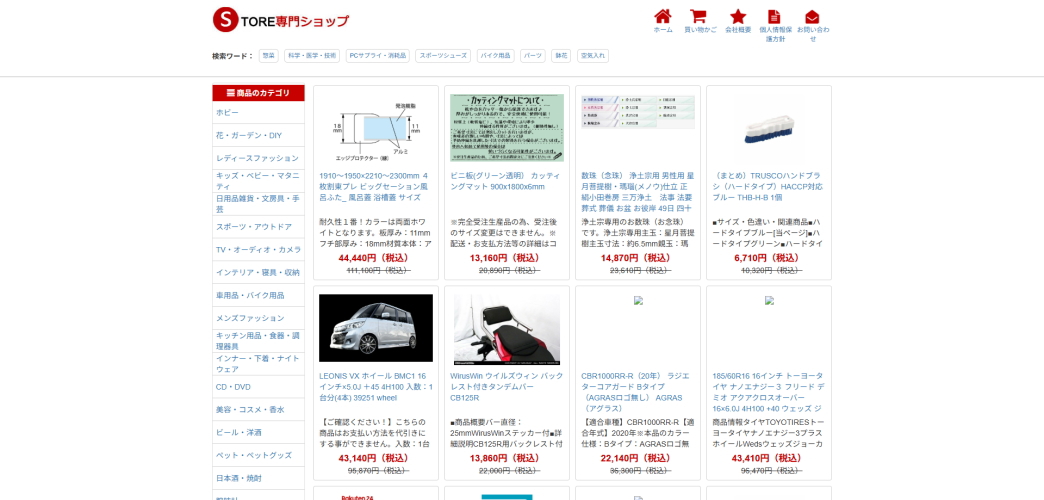Click the broken image of the 185/60R16 tire product
The height and width of the screenshot is (500, 1044).
point(769,300)
